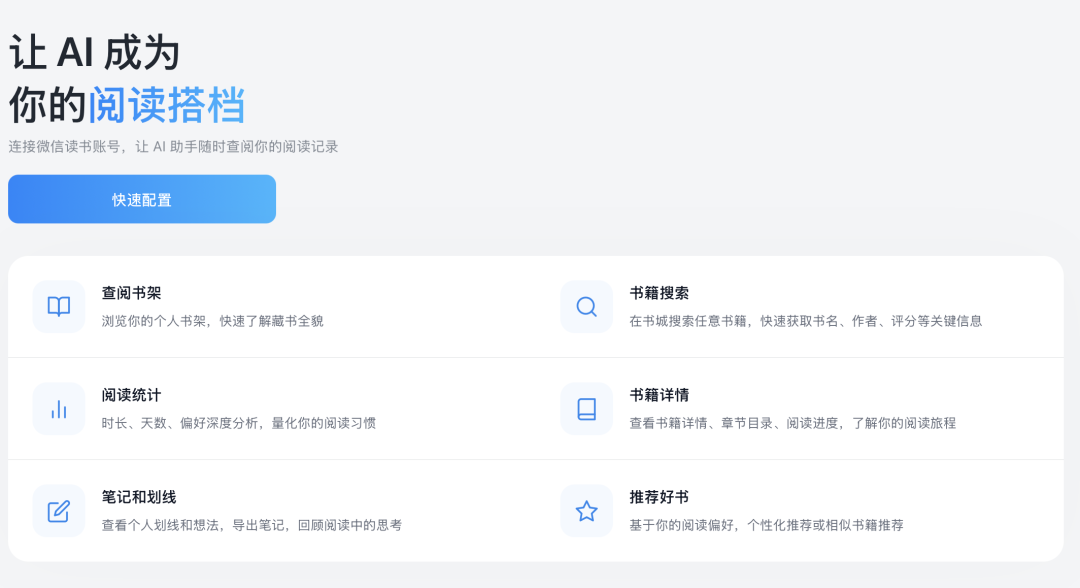Click subtitle 连接微信读书账号
1080x588 pixels.
[x=64, y=147]
